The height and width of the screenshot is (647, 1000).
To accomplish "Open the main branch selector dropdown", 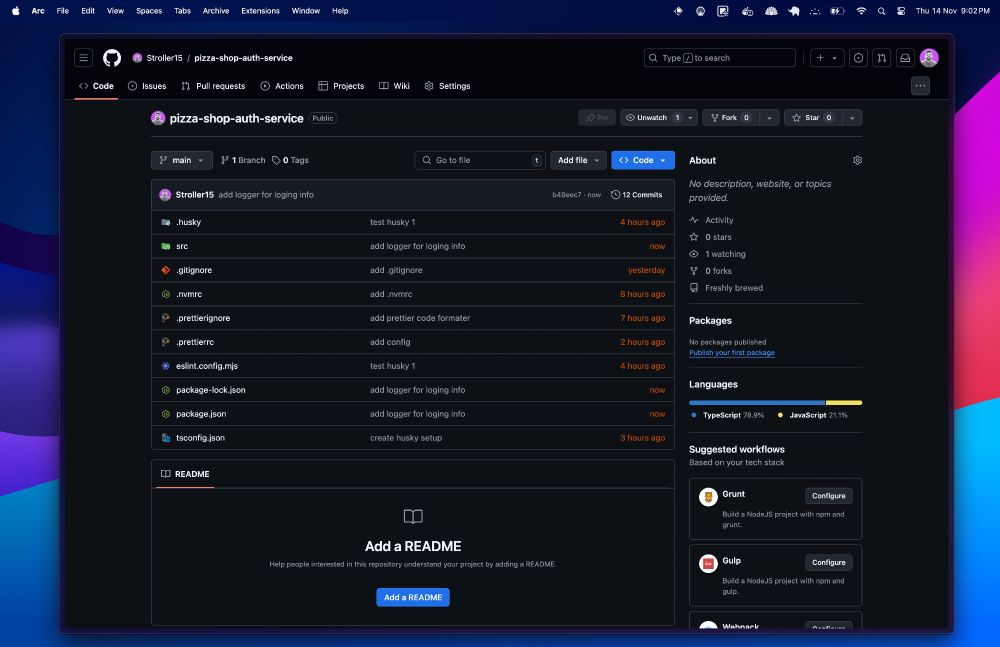I will [x=182, y=160].
